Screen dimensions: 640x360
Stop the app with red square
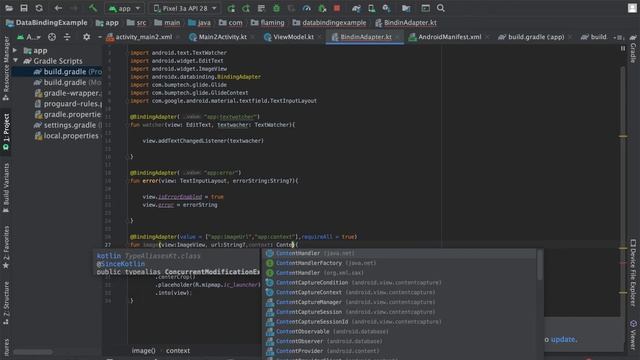(337, 8)
